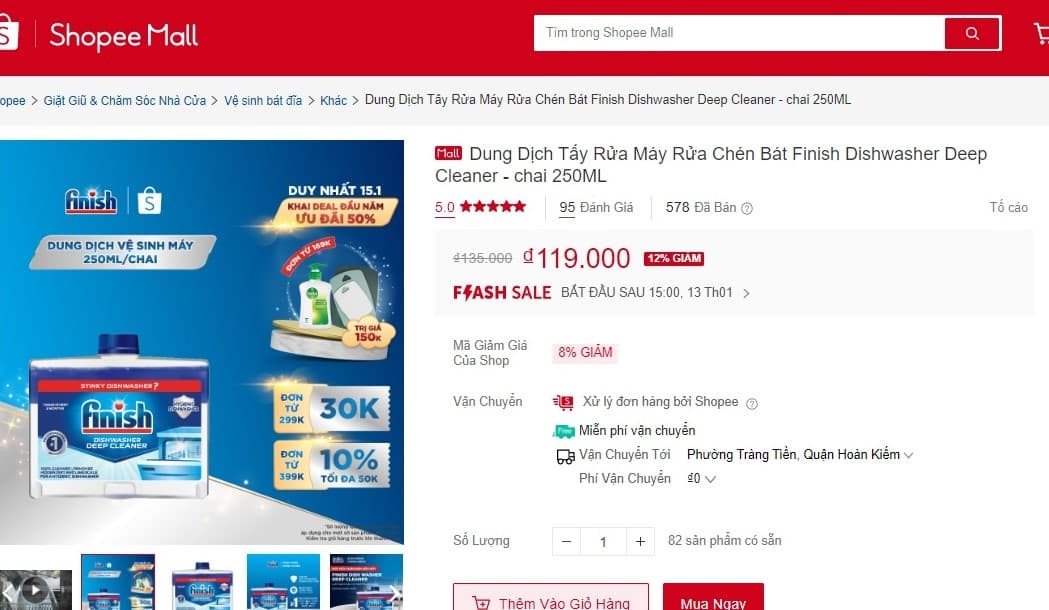The image size is (1049, 610).
Task: Click the Shopee bag logo
Action: [x=9, y=33]
